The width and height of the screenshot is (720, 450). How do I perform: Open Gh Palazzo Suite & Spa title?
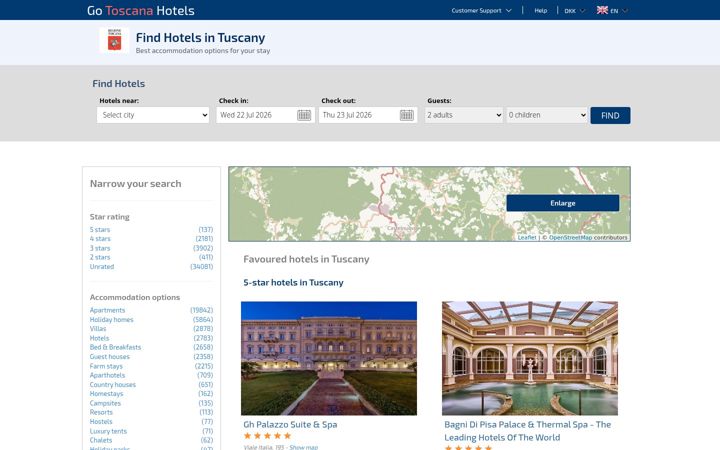290,424
